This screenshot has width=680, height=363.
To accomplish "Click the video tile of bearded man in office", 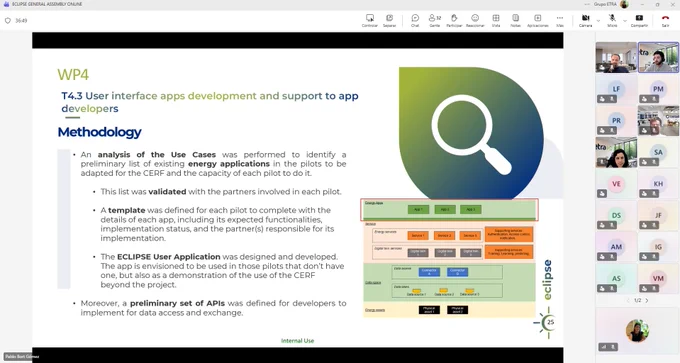I will (658, 121).
